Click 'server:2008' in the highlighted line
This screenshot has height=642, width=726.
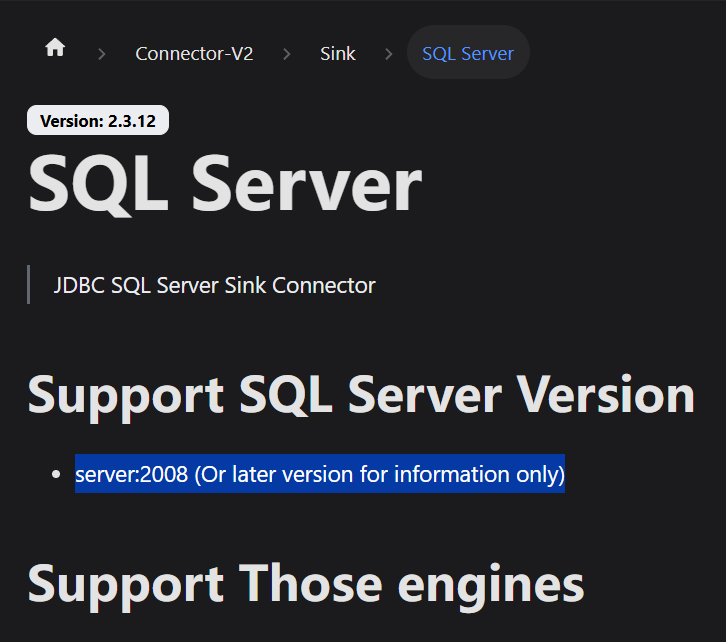pos(131,474)
